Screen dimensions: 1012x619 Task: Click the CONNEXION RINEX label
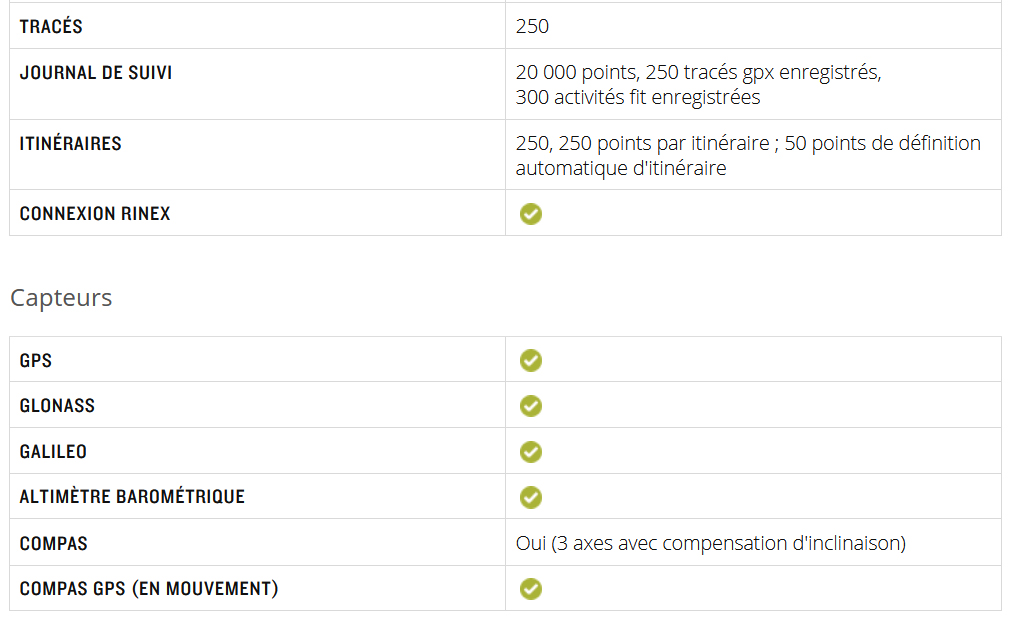click(95, 214)
